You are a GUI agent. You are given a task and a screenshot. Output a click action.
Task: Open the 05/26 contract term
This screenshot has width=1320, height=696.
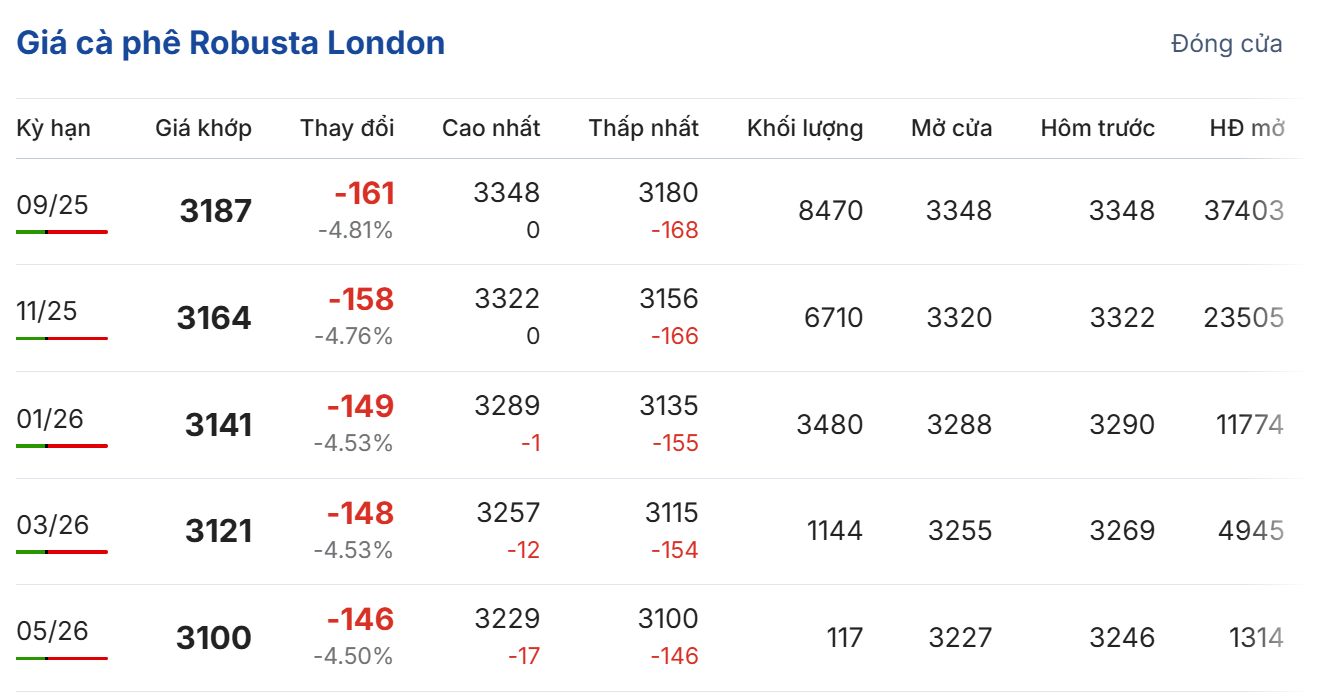click(53, 631)
